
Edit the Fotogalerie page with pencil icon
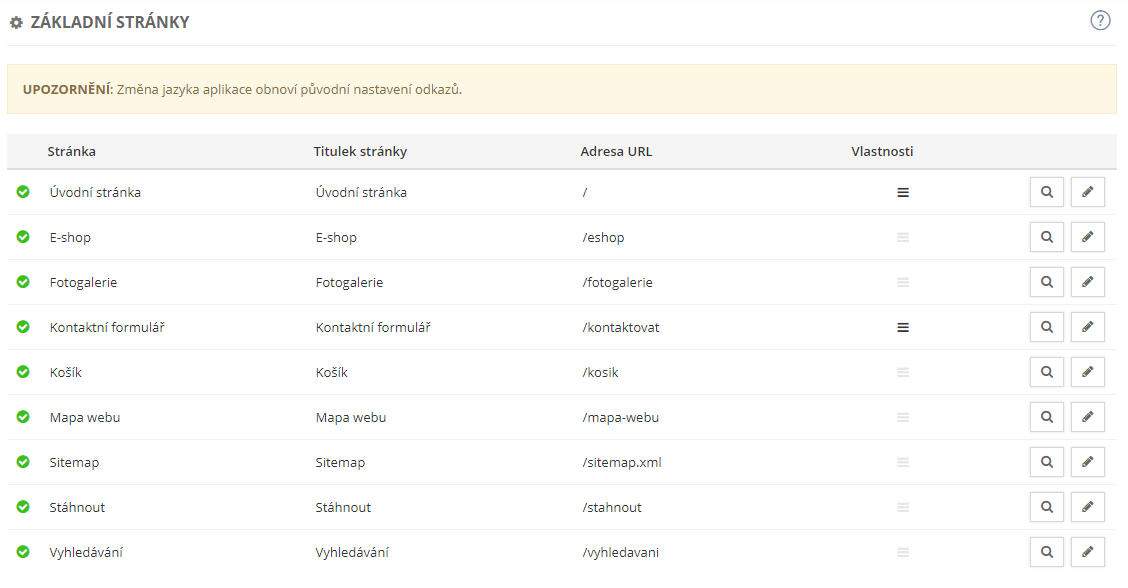(1088, 282)
